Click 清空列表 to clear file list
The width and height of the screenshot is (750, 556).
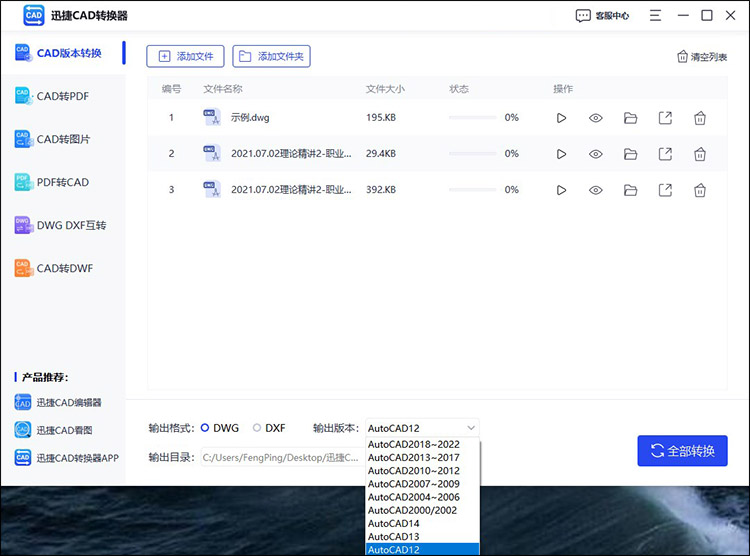coord(702,57)
